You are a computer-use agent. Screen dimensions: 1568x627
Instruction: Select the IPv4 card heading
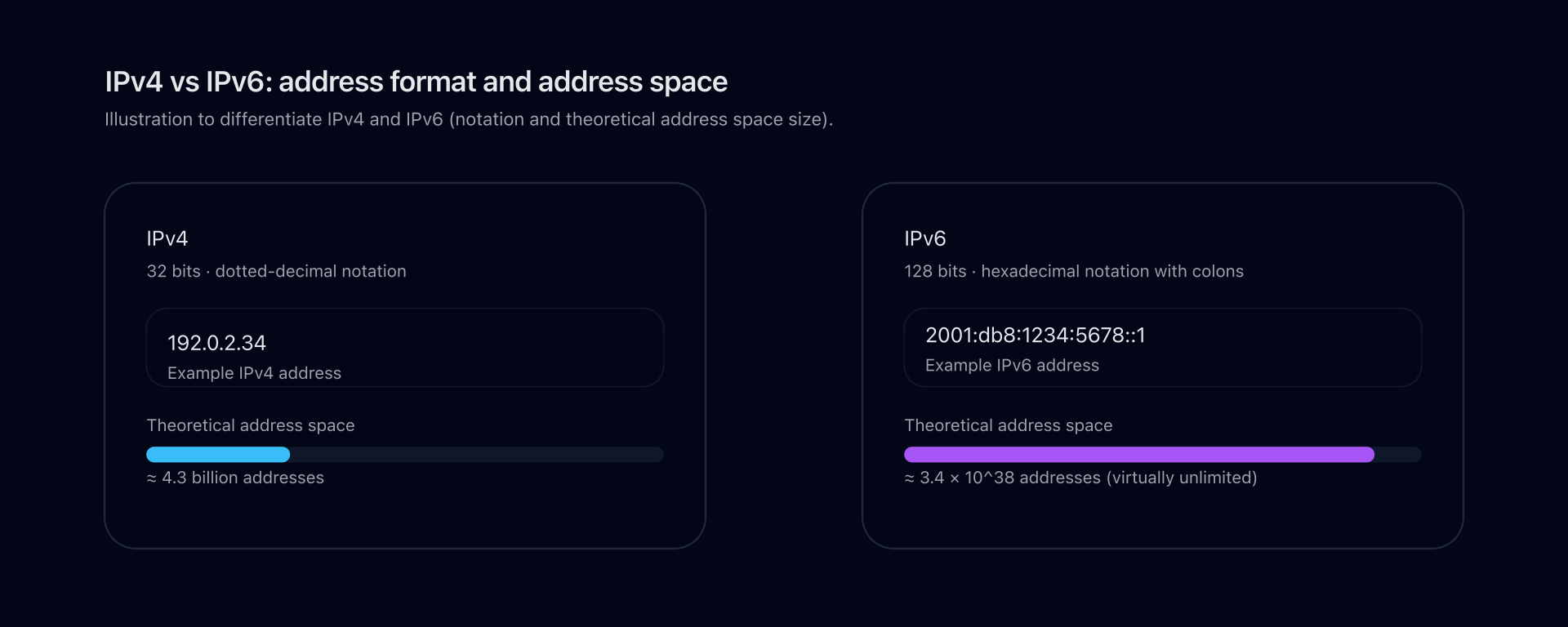[x=167, y=238]
